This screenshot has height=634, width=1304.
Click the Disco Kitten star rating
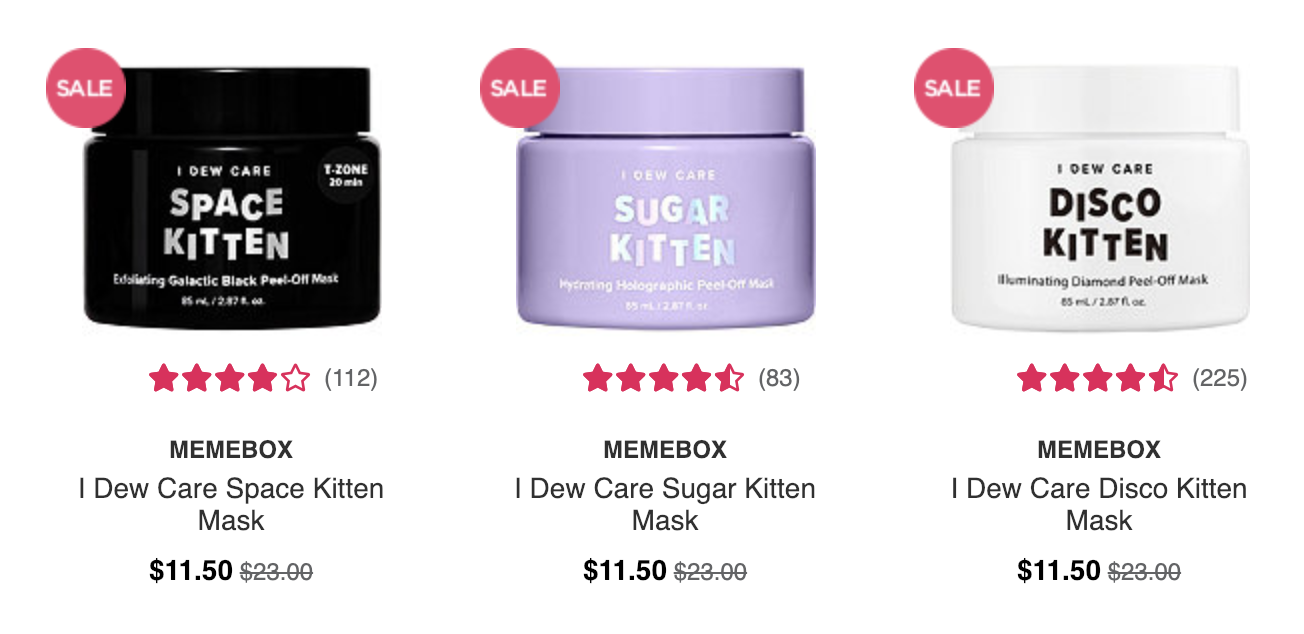pyautogui.click(x=1098, y=378)
